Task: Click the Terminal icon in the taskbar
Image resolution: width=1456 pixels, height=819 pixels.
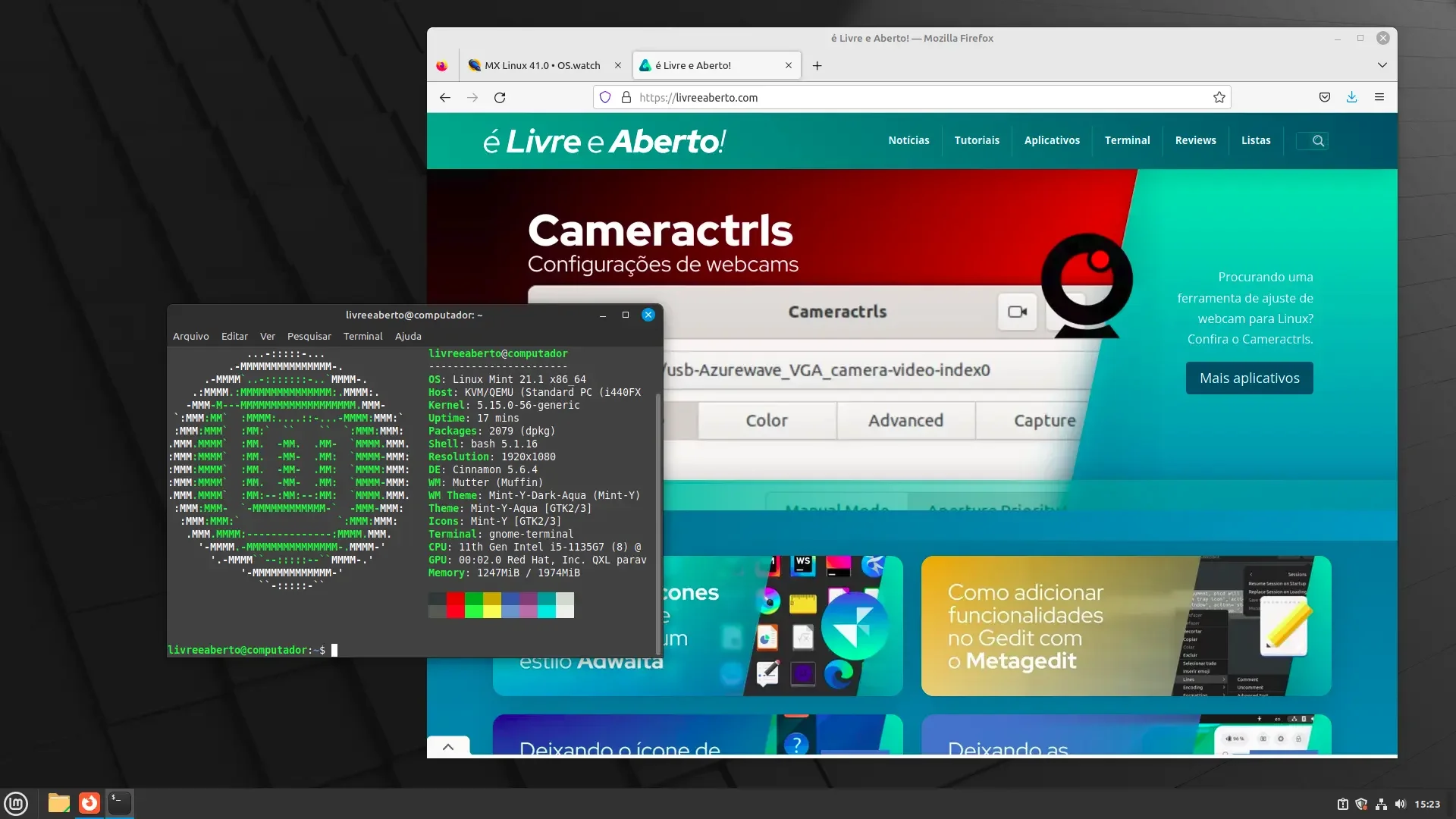Action: tap(120, 803)
